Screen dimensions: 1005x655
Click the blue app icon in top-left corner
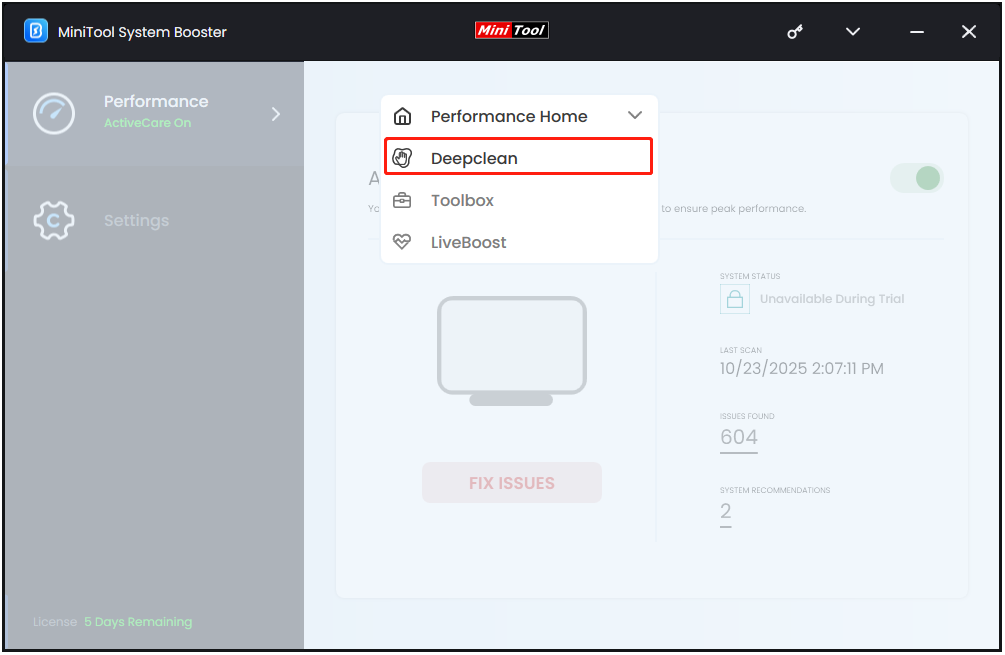[x=38, y=31]
